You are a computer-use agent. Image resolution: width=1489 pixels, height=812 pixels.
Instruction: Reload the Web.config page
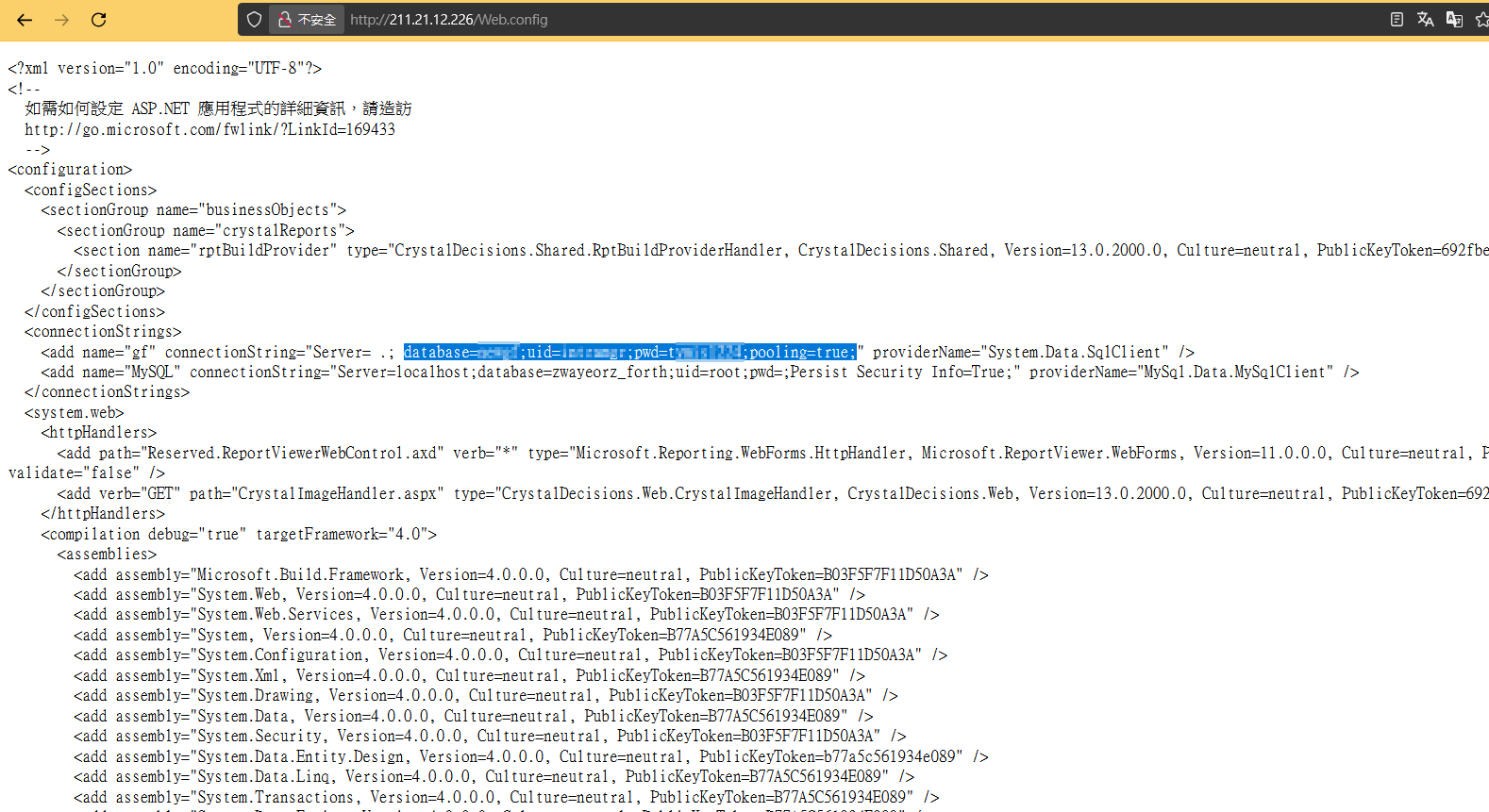point(98,19)
